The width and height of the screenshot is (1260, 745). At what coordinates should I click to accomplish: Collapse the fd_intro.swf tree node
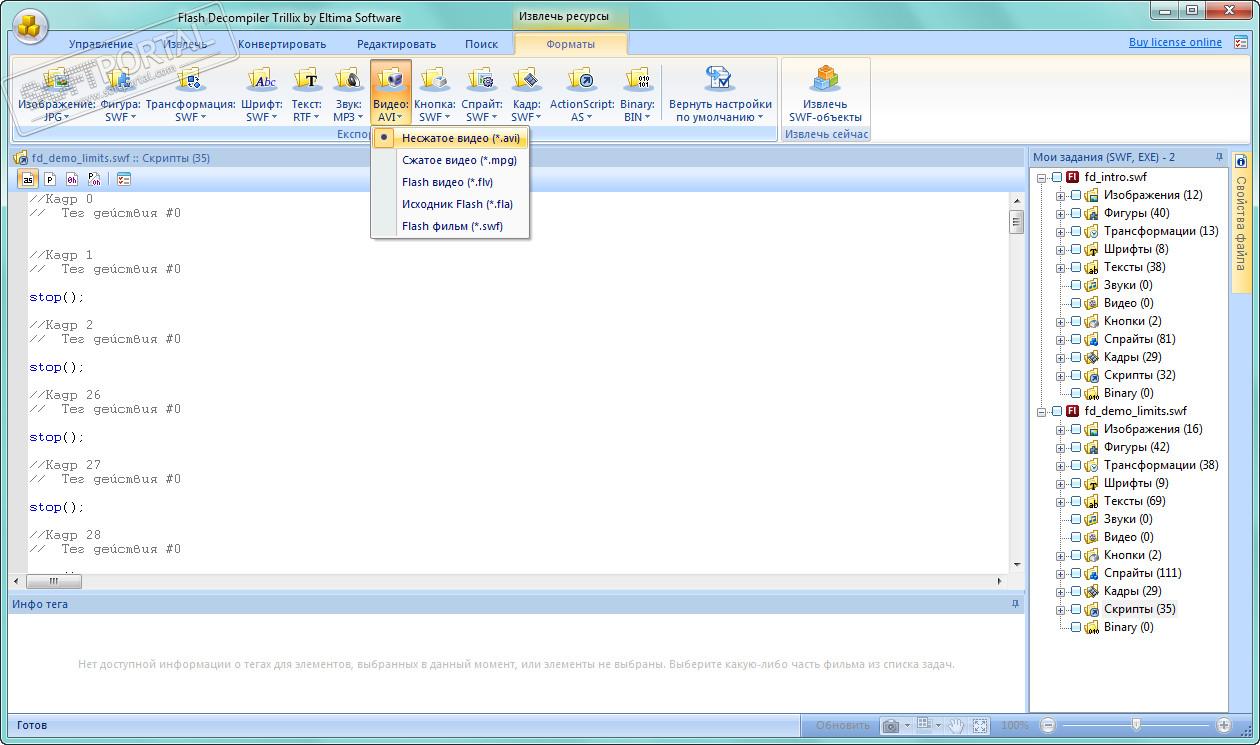coord(1041,177)
